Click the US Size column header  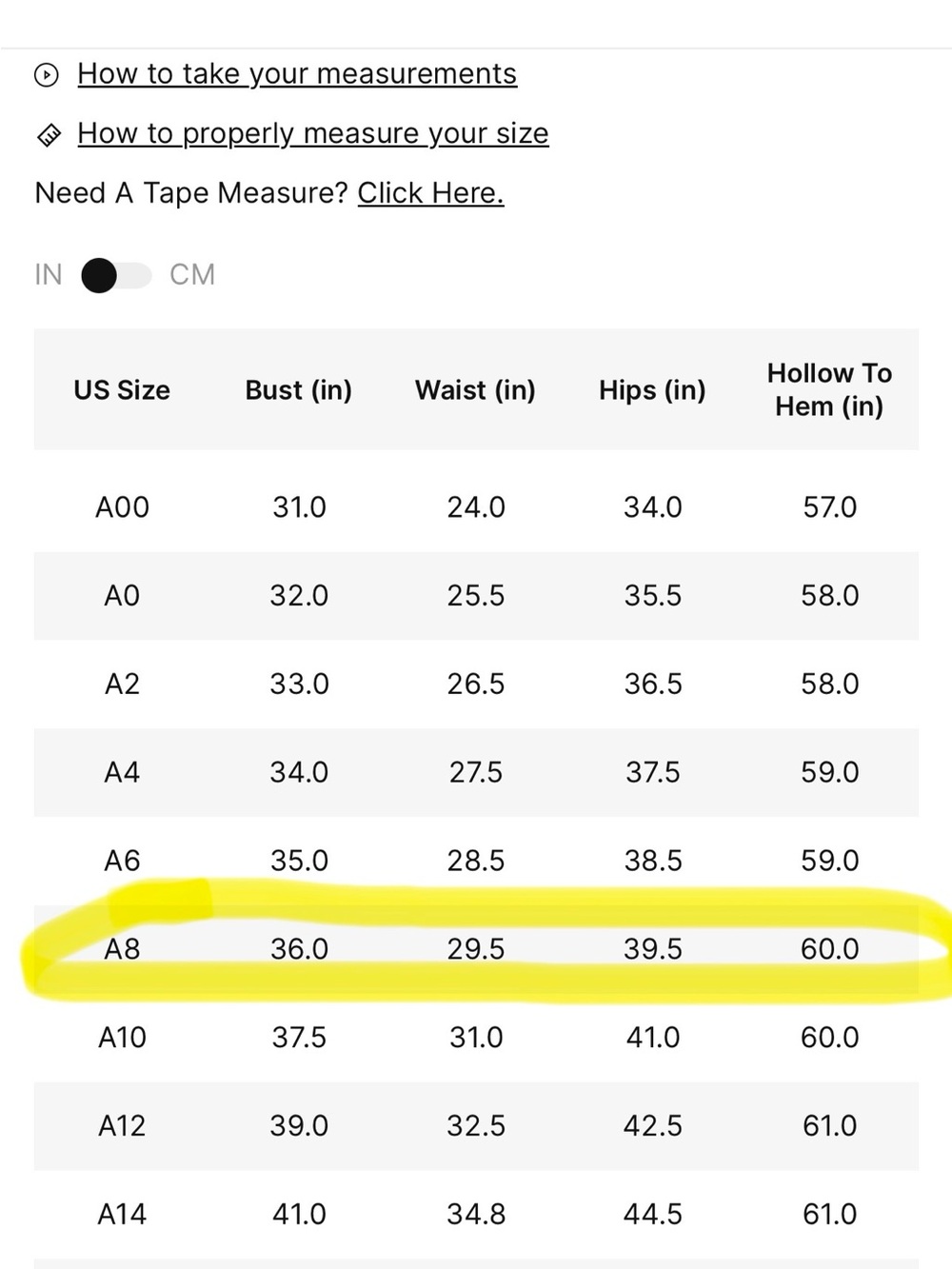[122, 390]
